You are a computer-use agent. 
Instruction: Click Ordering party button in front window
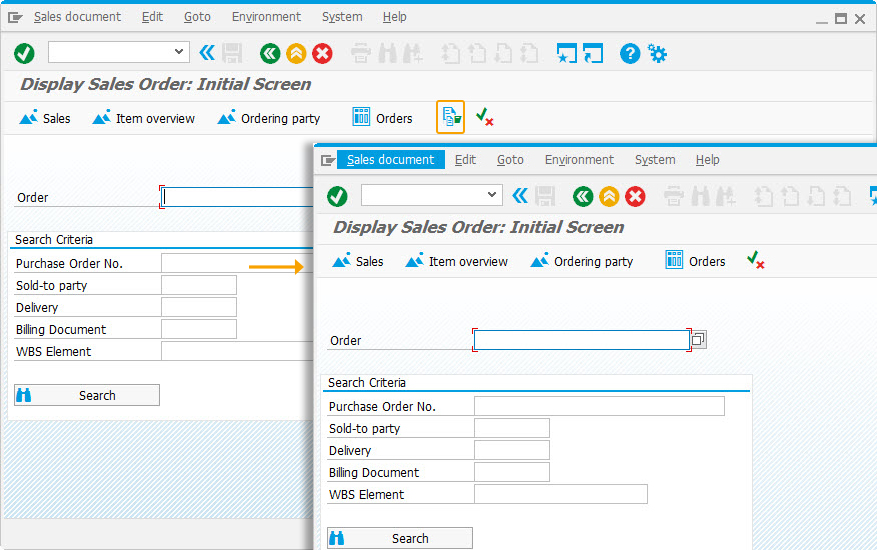[582, 261]
